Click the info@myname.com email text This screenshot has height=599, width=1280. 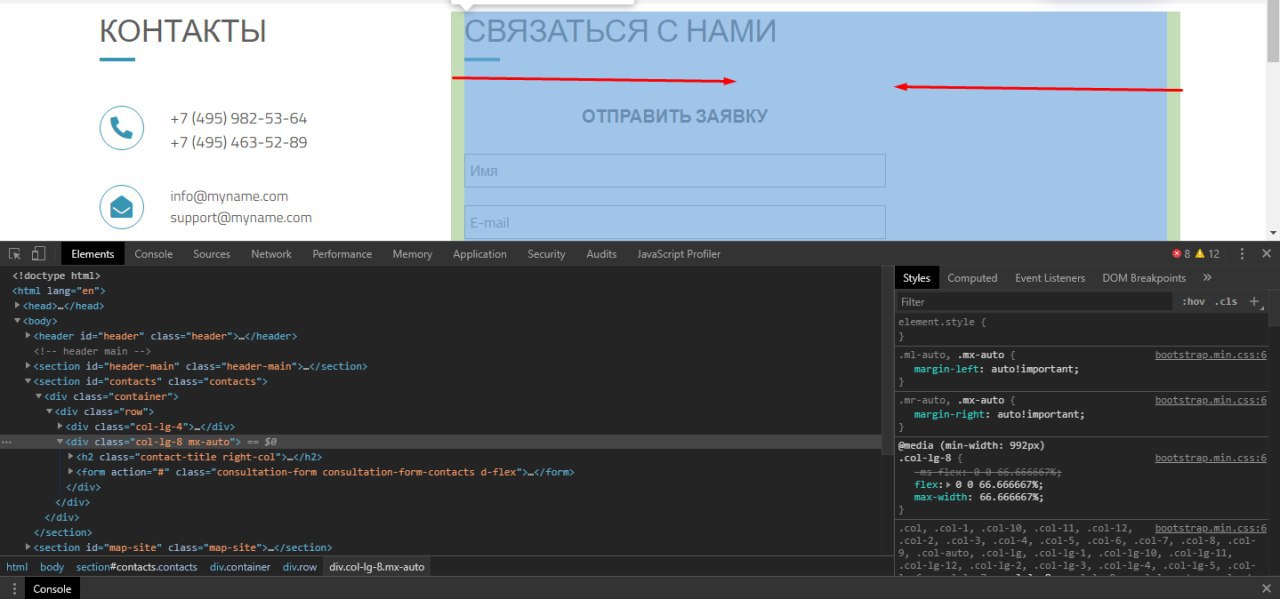click(229, 197)
